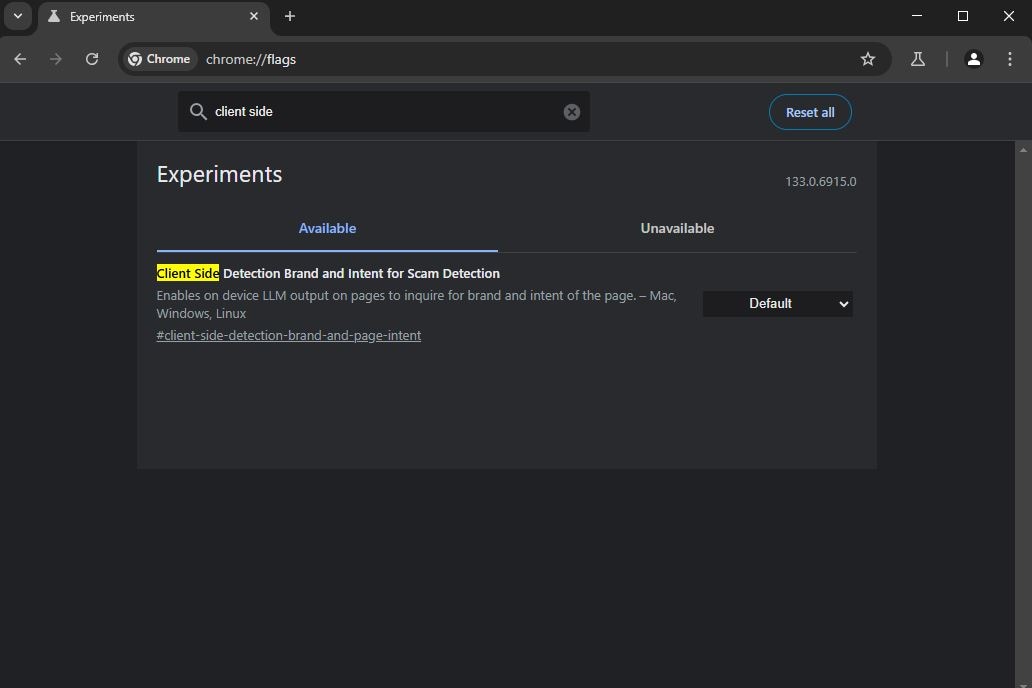Click the scrollbar up arrow
1032x688 pixels.
(1022, 150)
